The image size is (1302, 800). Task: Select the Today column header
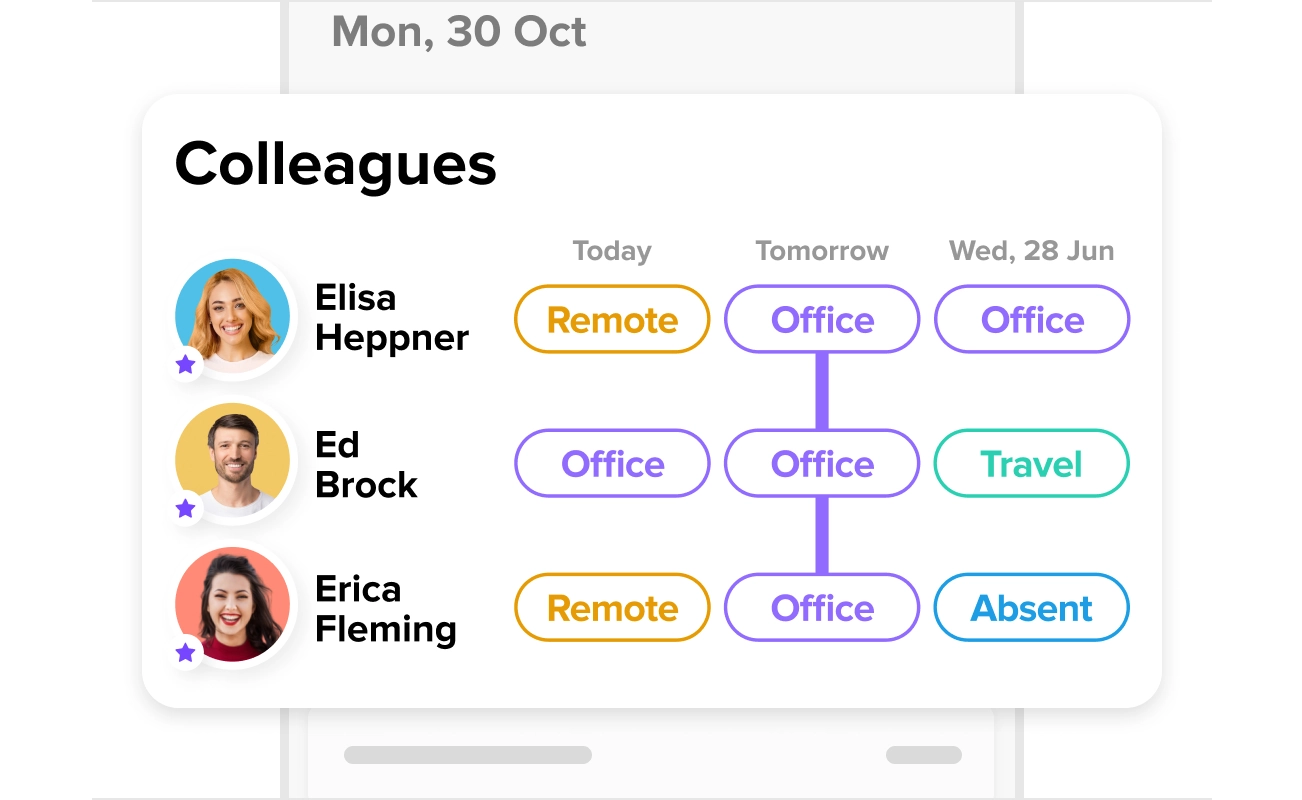[612, 250]
